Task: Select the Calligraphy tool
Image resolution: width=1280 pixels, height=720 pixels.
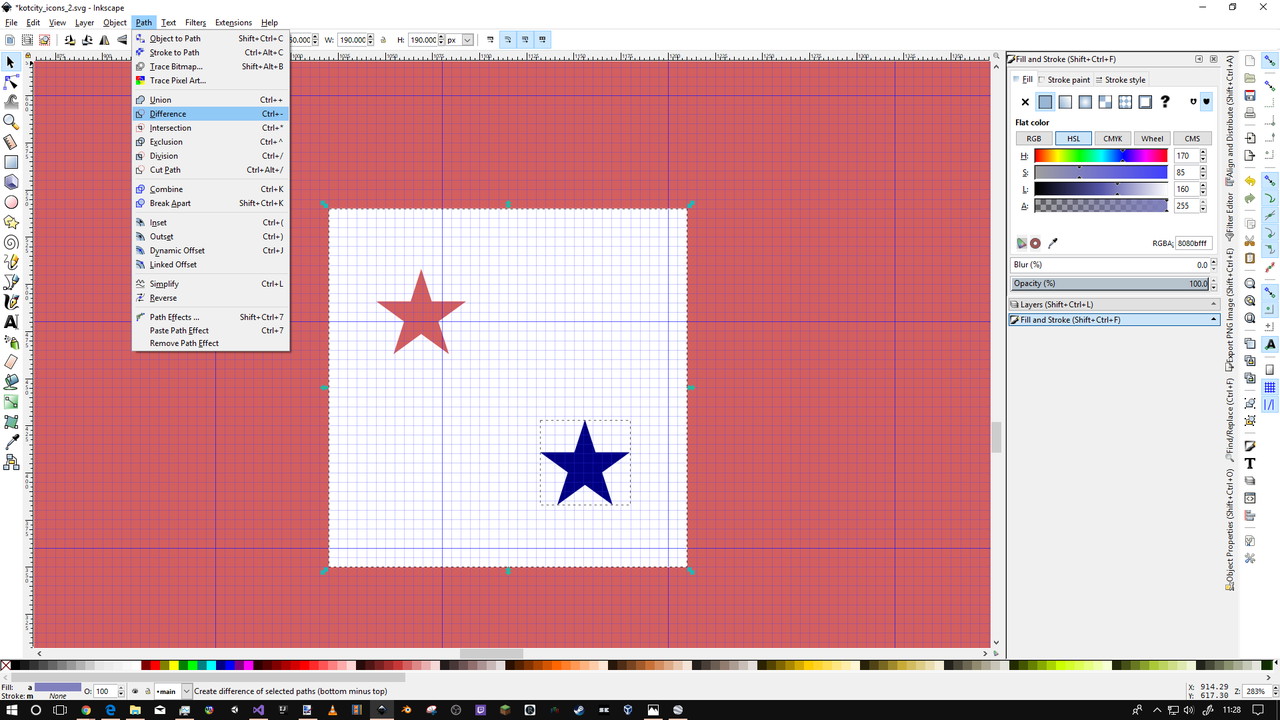Action: point(11,302)
